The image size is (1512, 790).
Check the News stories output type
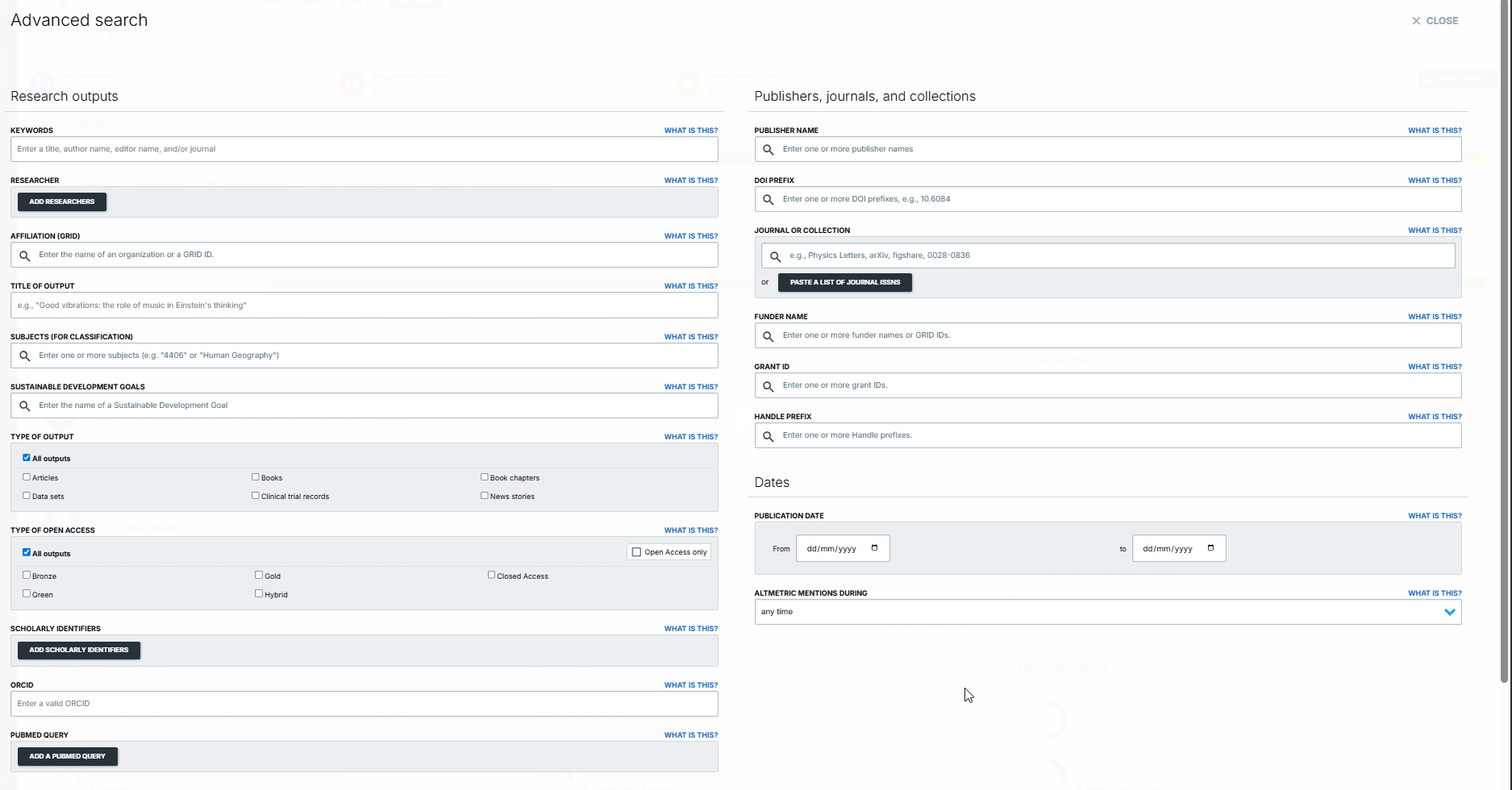tap(485, 495)
